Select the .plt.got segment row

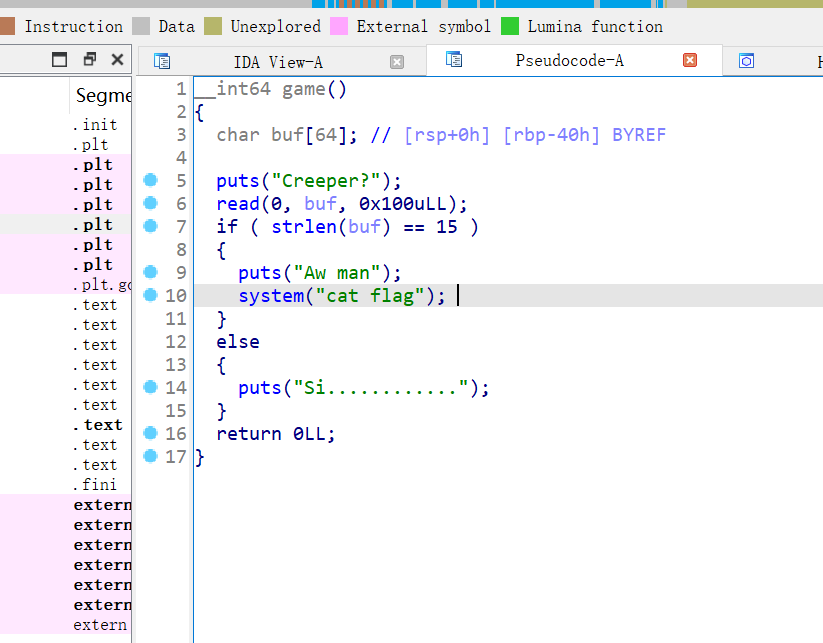[66, 284]
